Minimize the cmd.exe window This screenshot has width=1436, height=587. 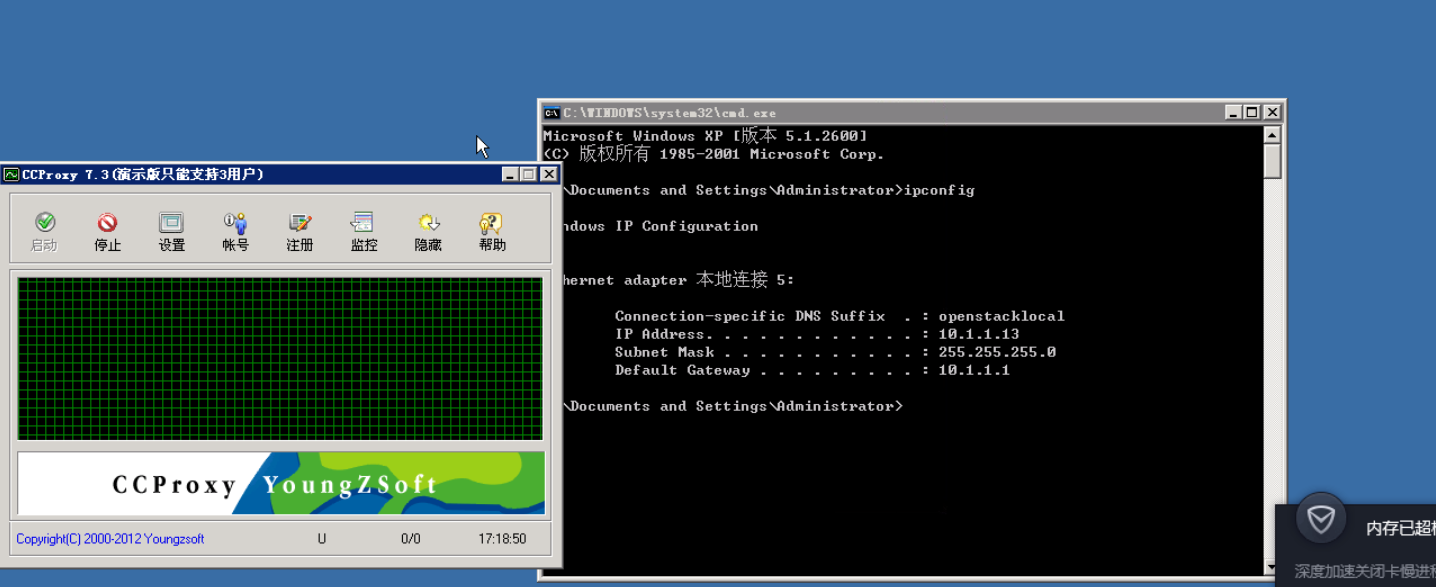tap(1233, 112)
